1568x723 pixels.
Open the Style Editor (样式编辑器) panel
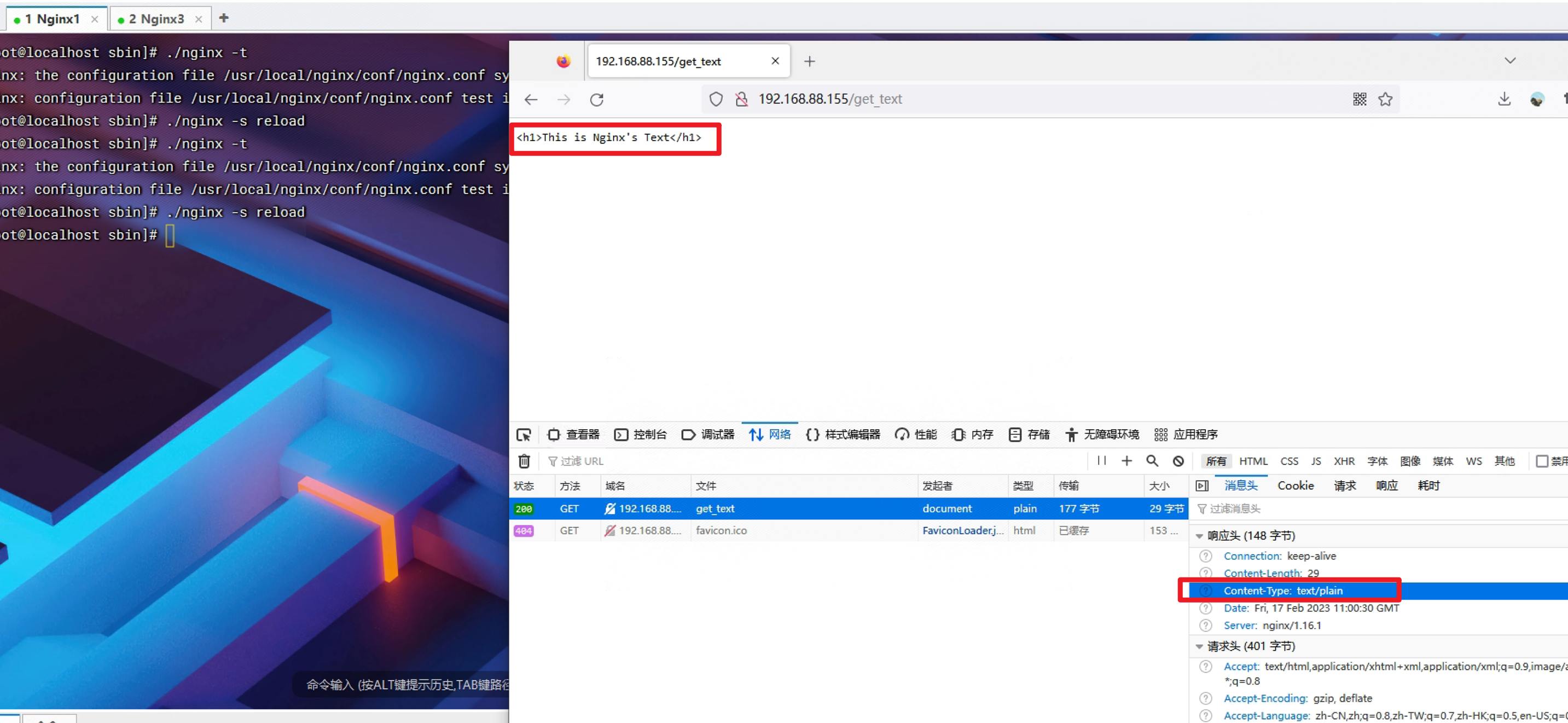coord(843,434)
